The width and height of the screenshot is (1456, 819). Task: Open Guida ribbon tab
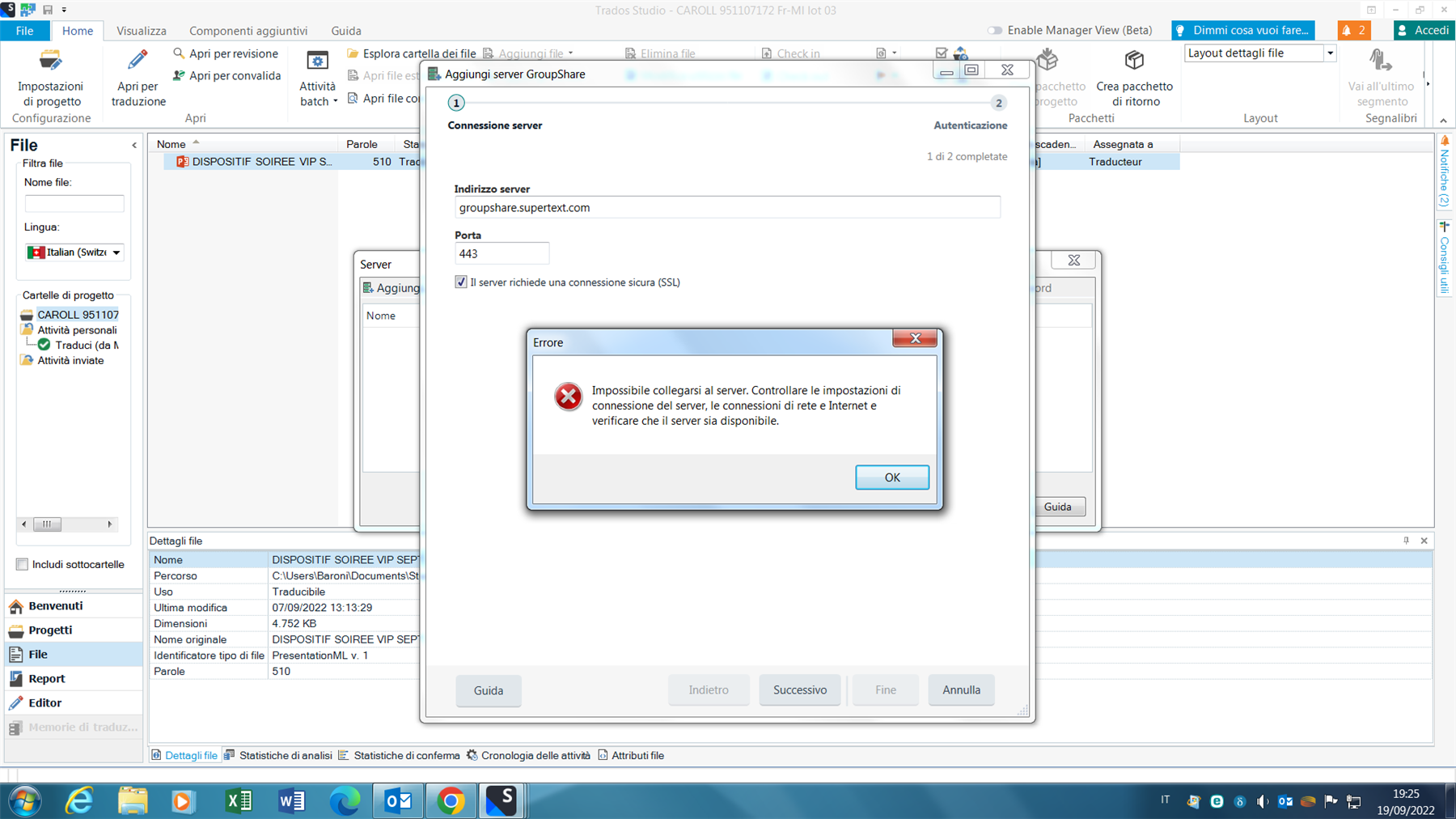(346, 31)
